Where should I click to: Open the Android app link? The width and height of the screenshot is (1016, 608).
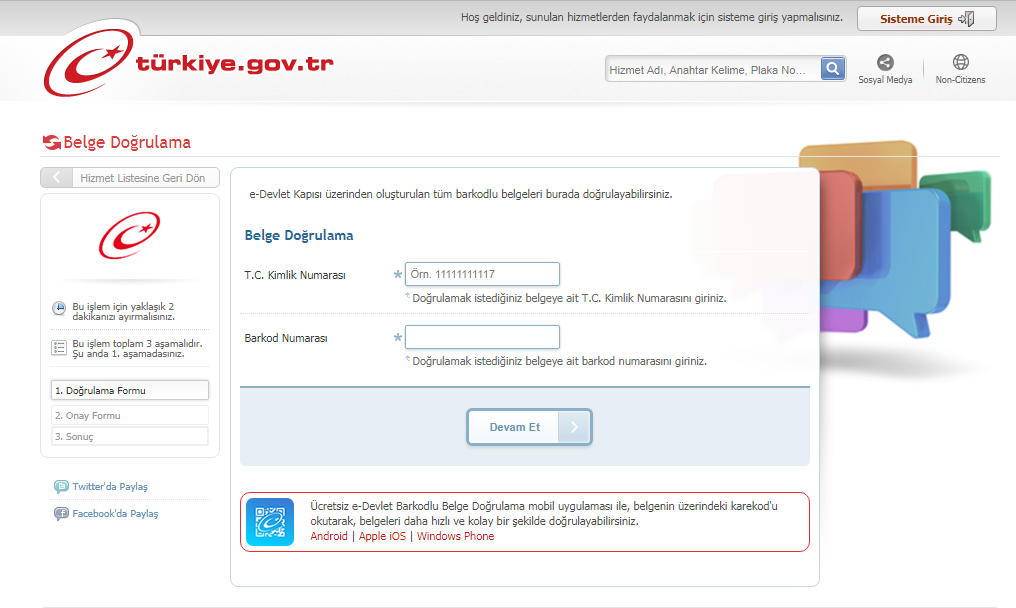coord(329,537)
